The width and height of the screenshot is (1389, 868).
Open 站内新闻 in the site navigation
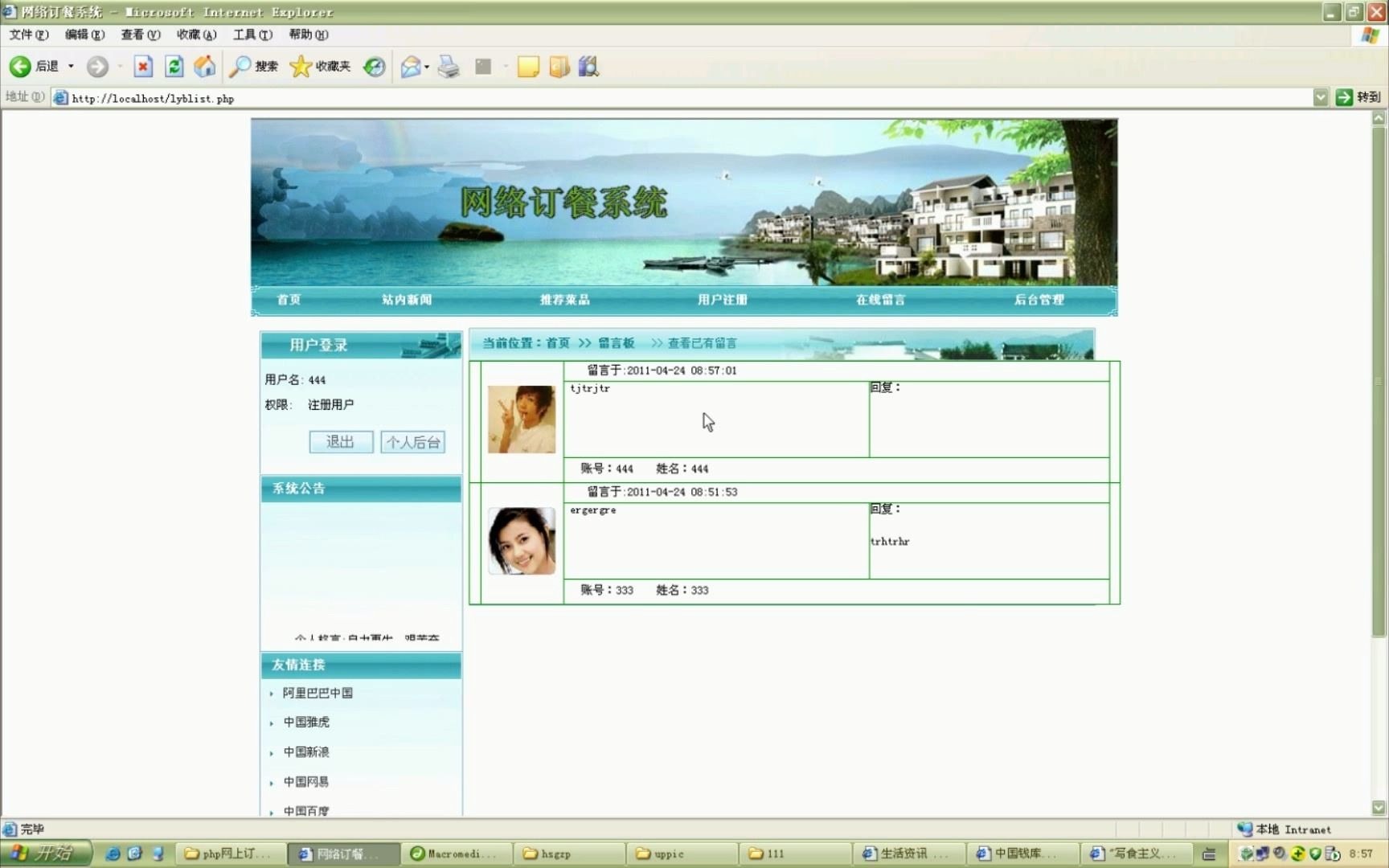(x=407, y=300)
